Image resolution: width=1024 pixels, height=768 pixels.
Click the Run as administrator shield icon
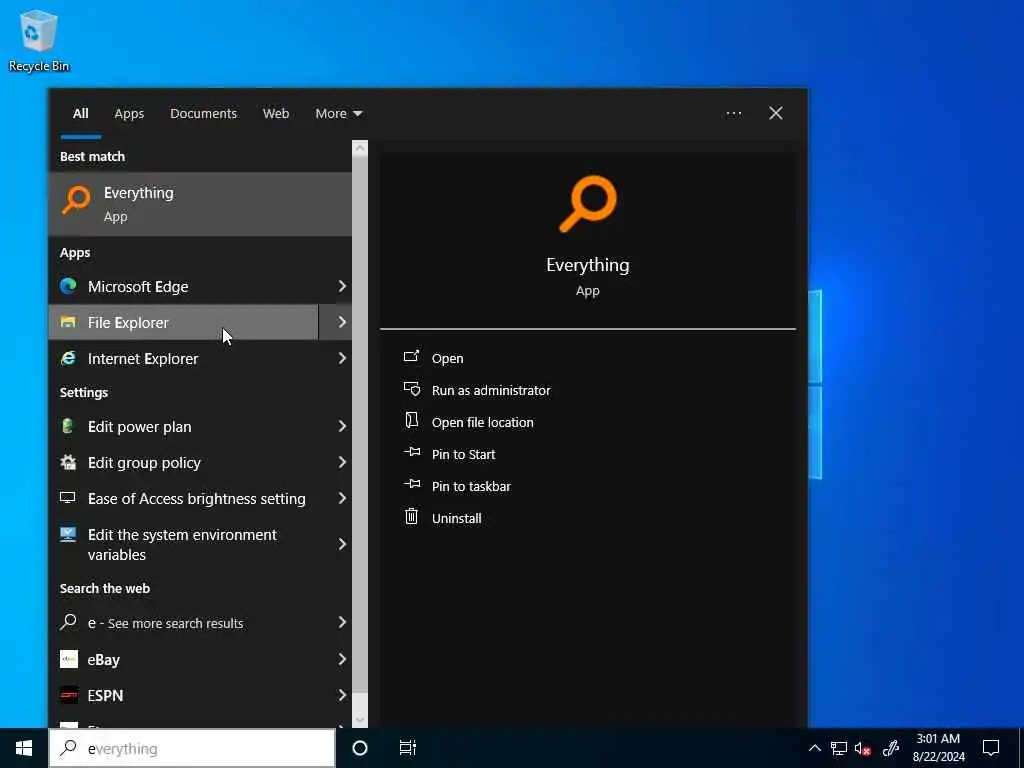click(411, 389)
